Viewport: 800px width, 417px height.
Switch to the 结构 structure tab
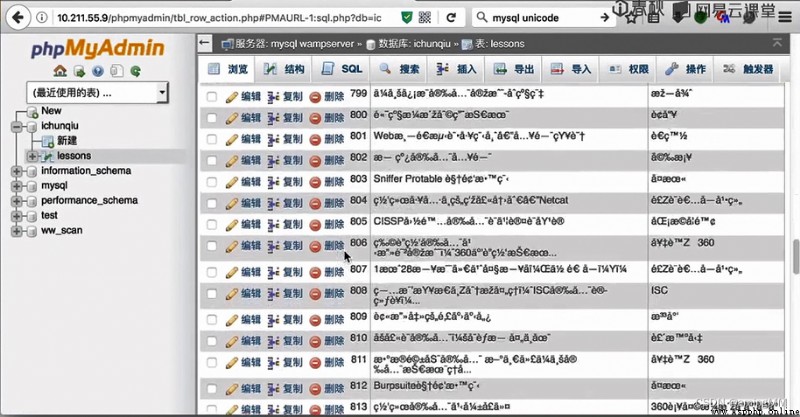pos(284,69)
